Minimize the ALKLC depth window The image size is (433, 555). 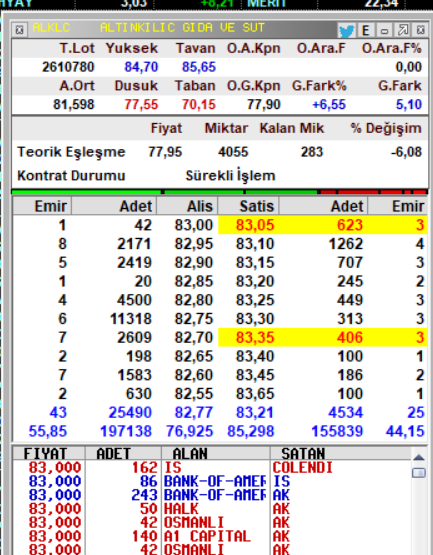(x=384, y=30)
